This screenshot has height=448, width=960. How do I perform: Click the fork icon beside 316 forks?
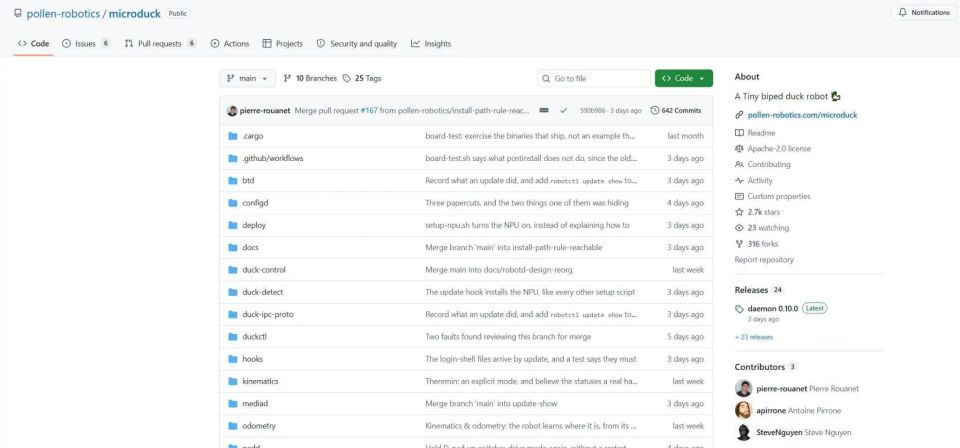point(739,244)
